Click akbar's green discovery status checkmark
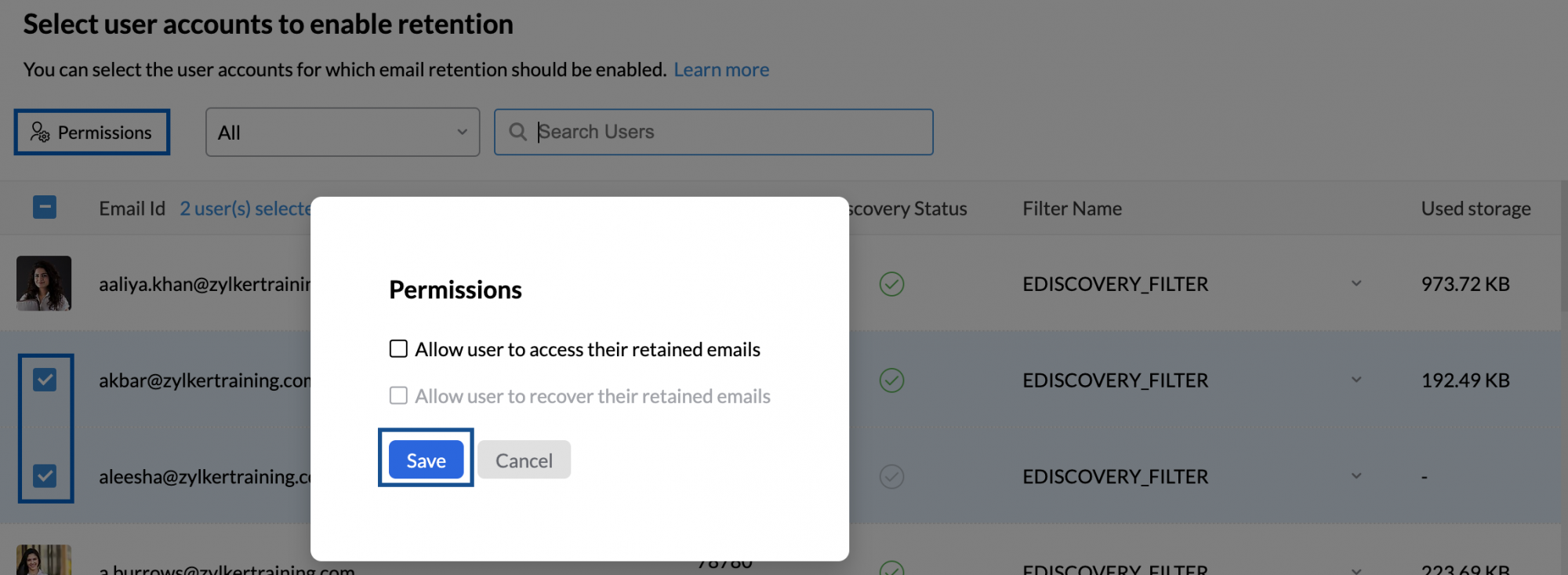Viewport: 1568px width, 575px height. 891,380
